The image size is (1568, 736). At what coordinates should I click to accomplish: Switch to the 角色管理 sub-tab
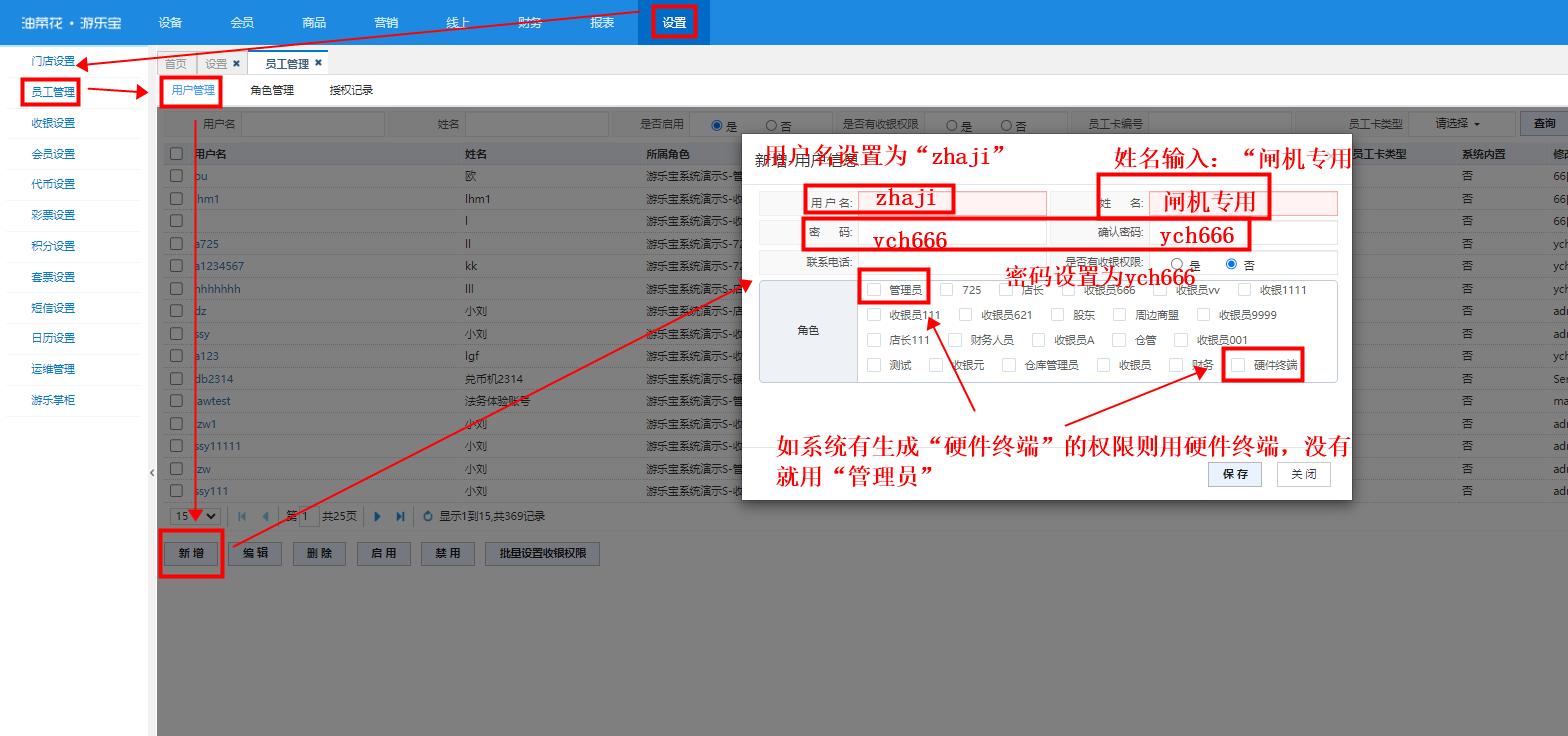click(x=272, y=90)
